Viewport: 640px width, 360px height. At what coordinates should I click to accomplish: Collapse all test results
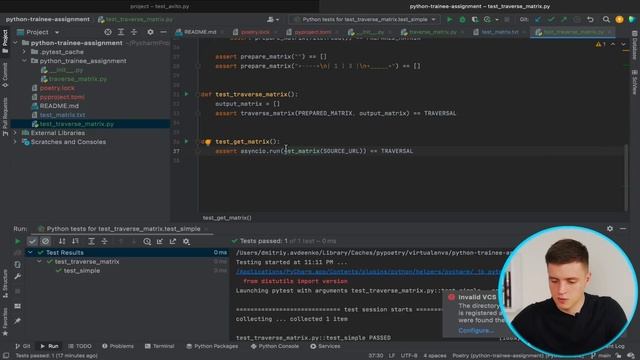click(104, 241)
